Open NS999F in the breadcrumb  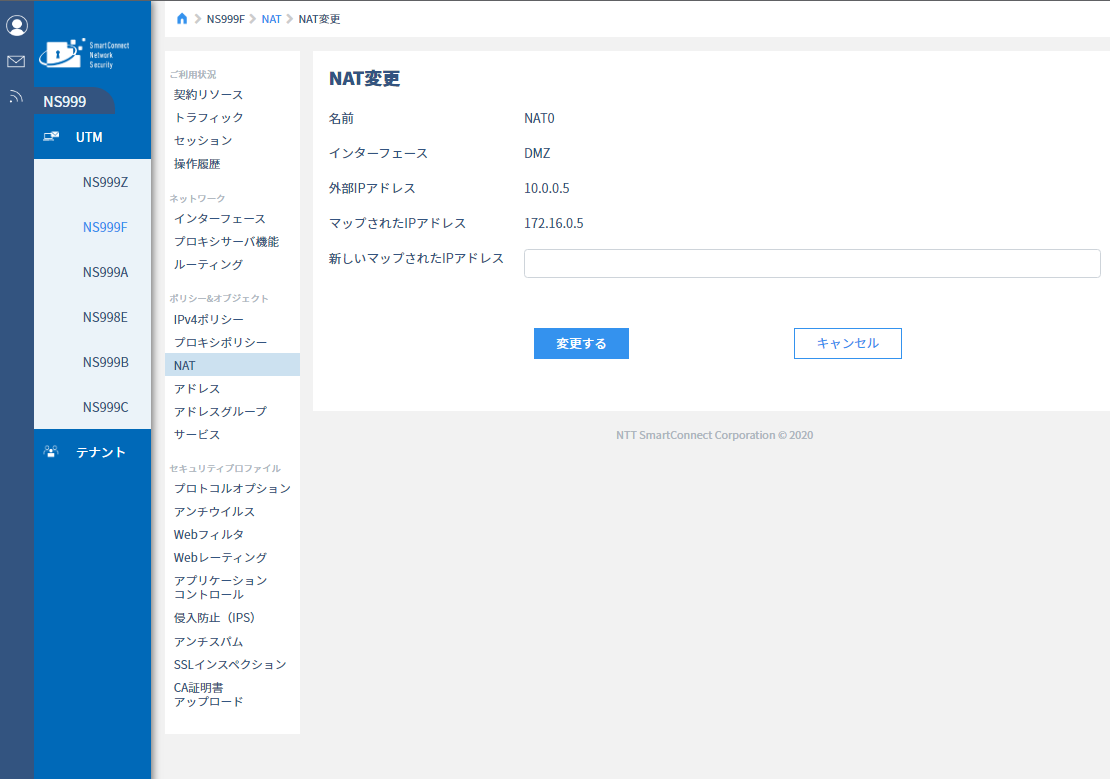click(x=225, y=19)
